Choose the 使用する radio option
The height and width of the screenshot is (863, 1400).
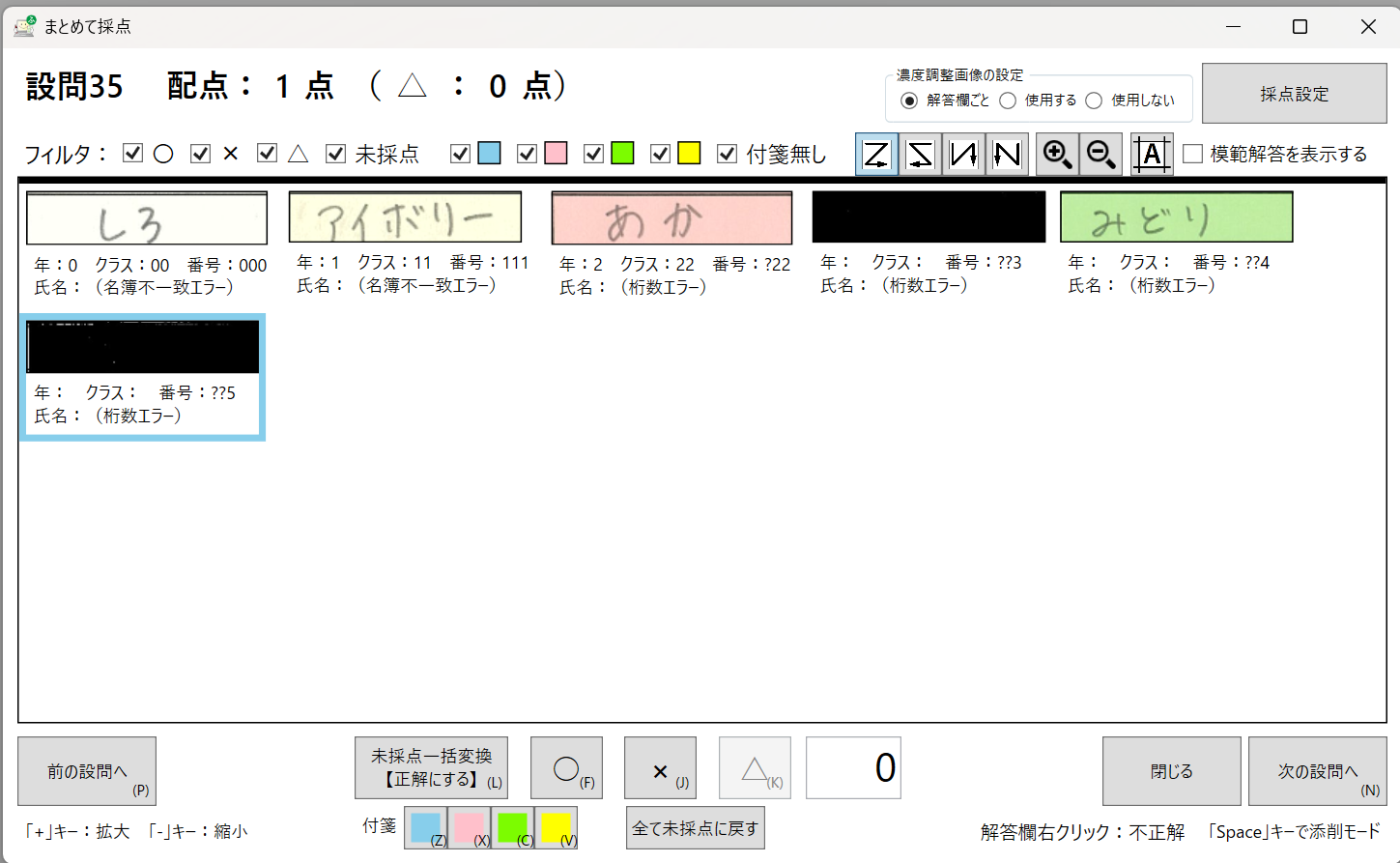1008,101
